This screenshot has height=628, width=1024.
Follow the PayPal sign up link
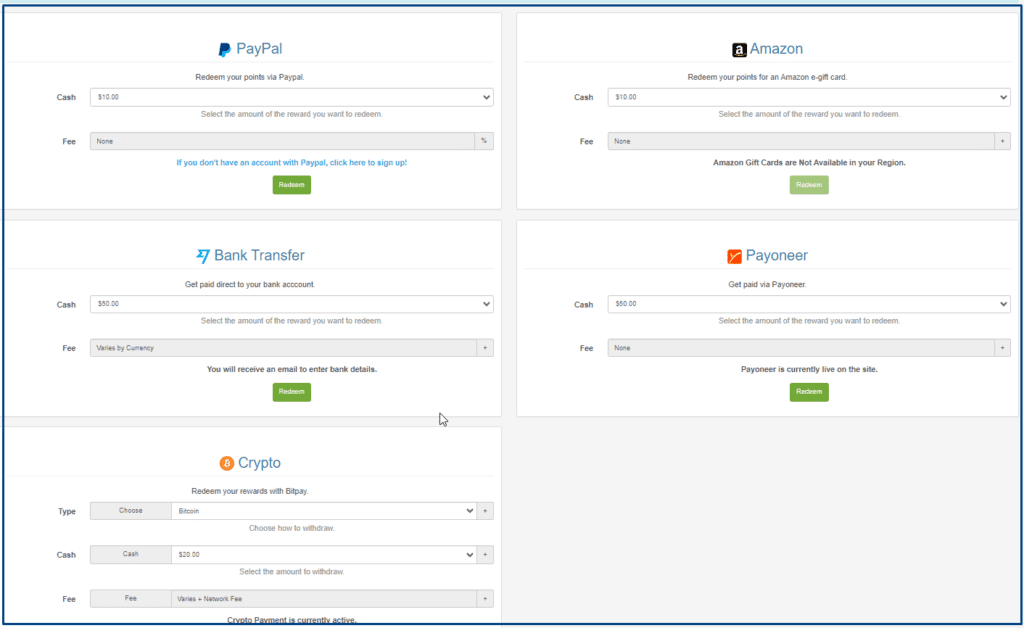pos(292,162)
